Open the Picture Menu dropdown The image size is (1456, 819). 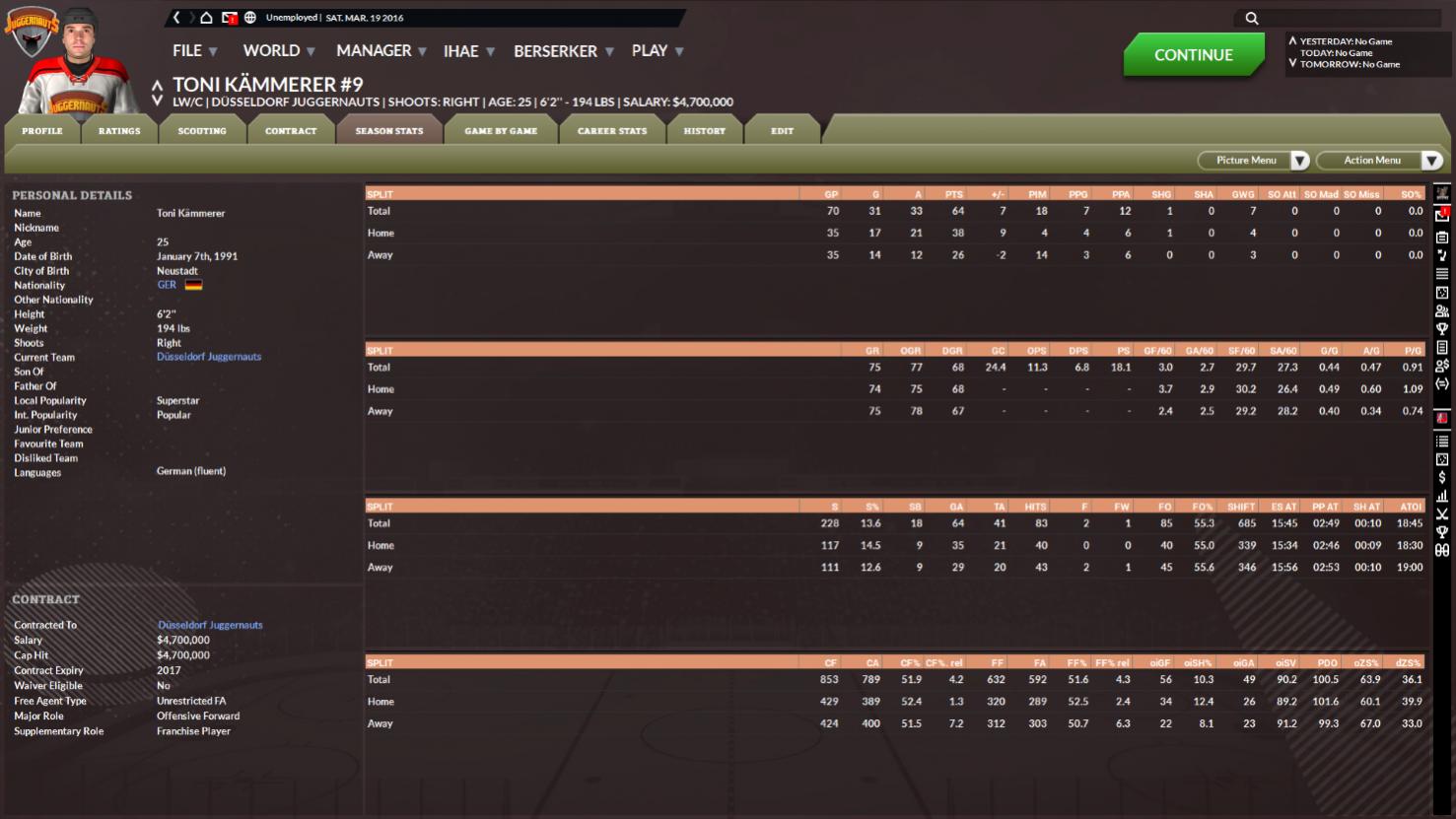coord(1253,161)
